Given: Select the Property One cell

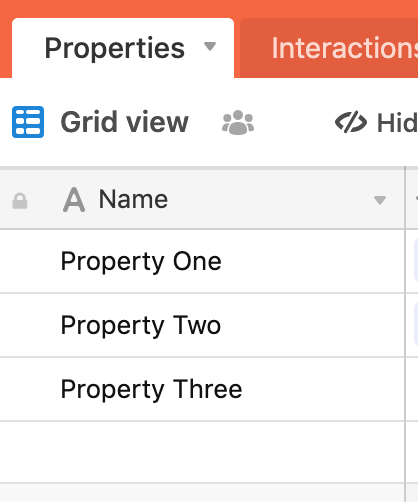Looking at the screenshot, I should (202, 261).
